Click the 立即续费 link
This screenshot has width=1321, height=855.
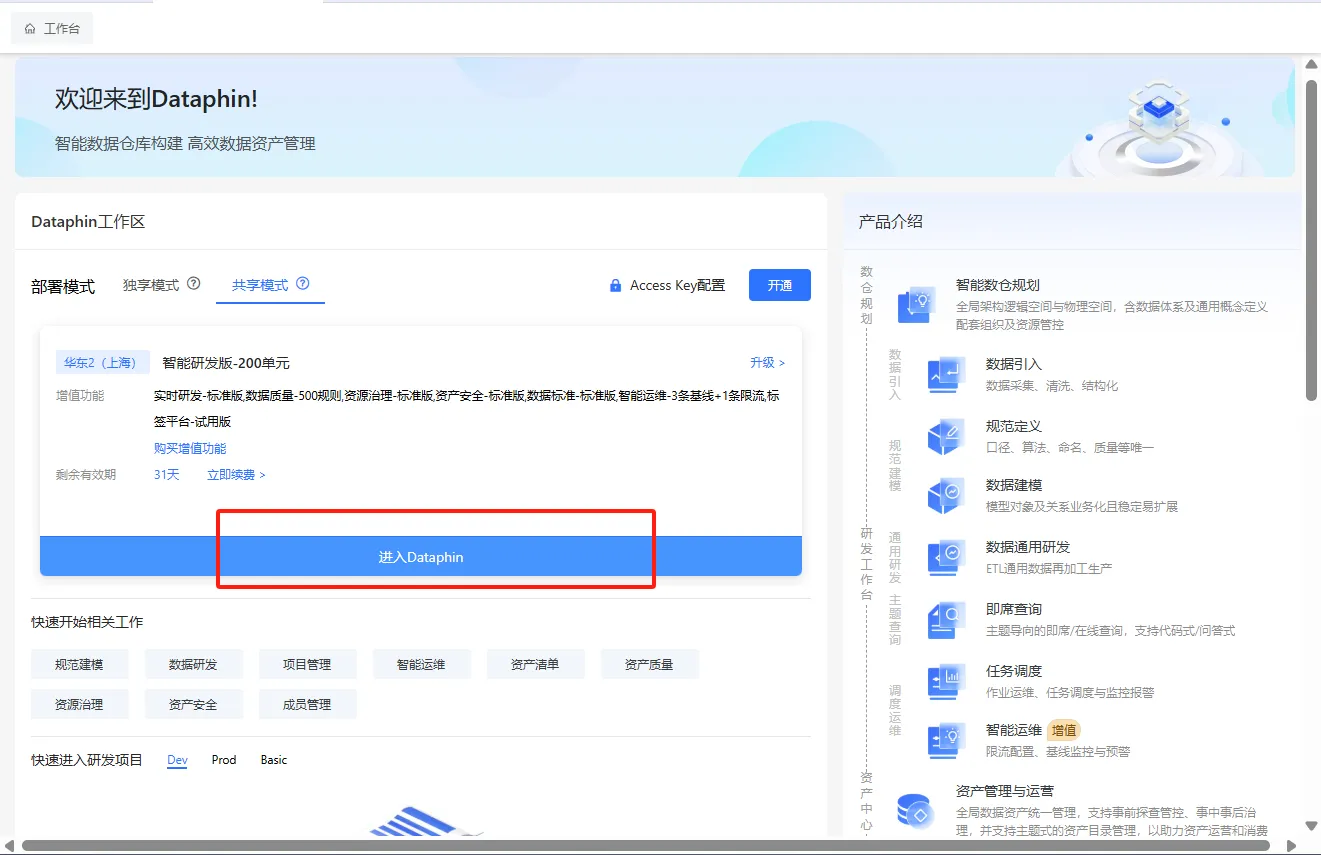tap(236, 475)
